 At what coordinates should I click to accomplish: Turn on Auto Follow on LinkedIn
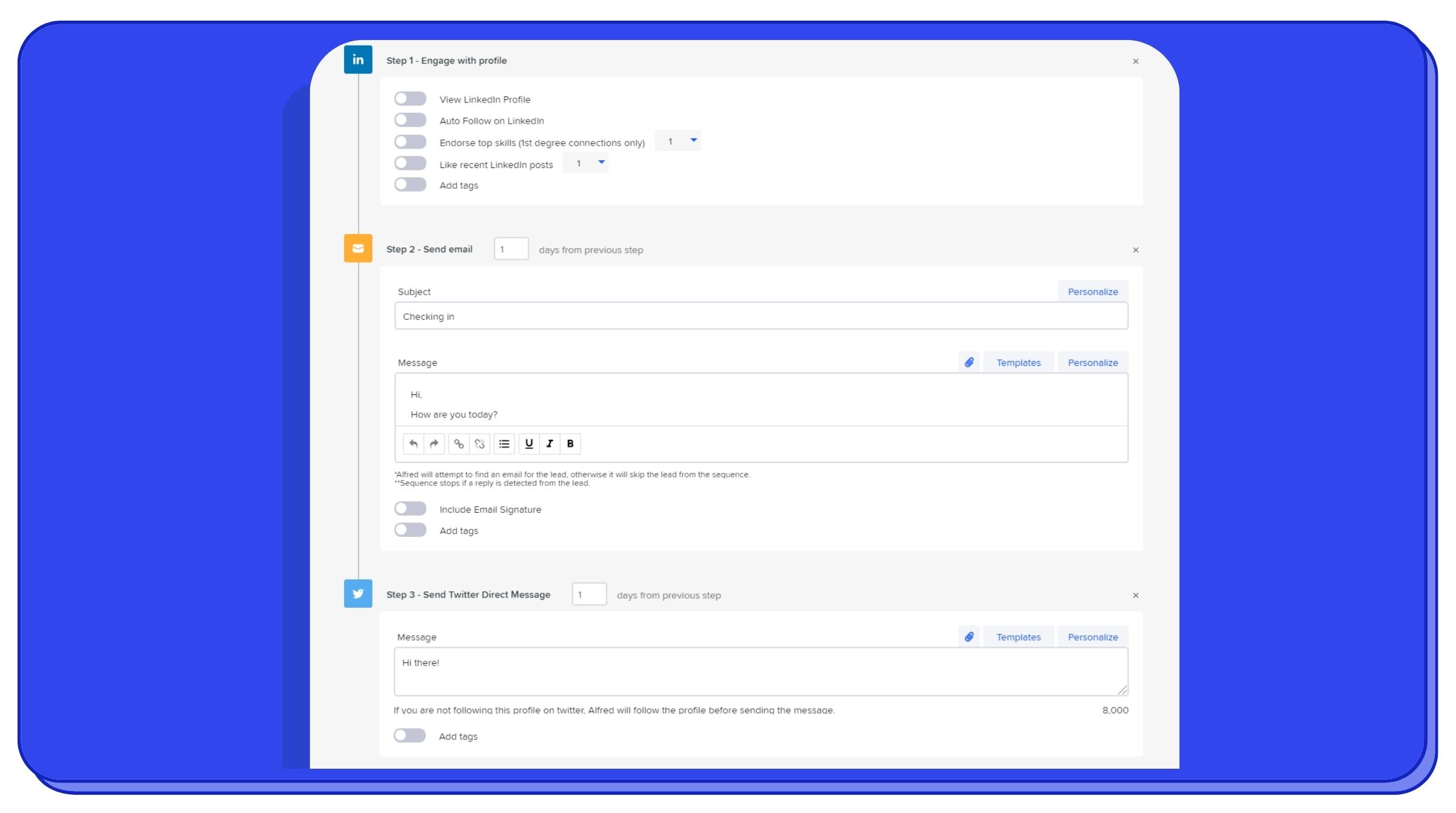[410, 120]
